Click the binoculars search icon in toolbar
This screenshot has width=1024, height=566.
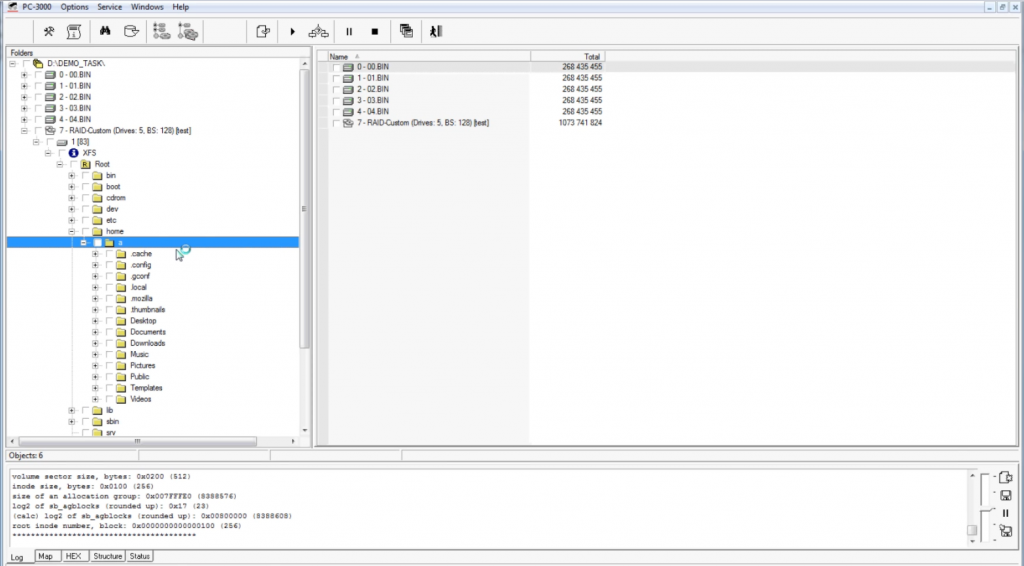(106, 31)
